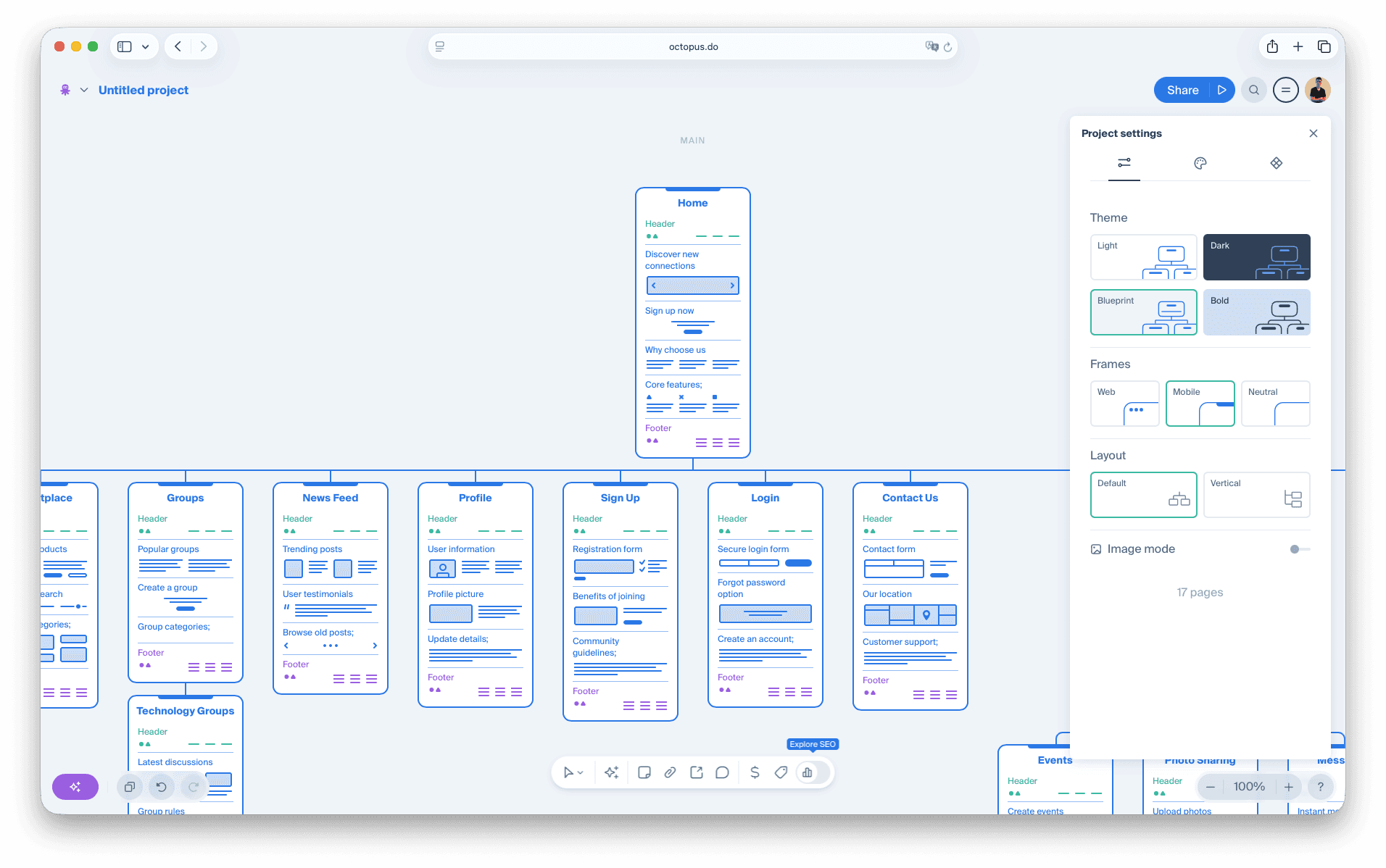Switch to the general settings sliders tab

click(1124, 163)
